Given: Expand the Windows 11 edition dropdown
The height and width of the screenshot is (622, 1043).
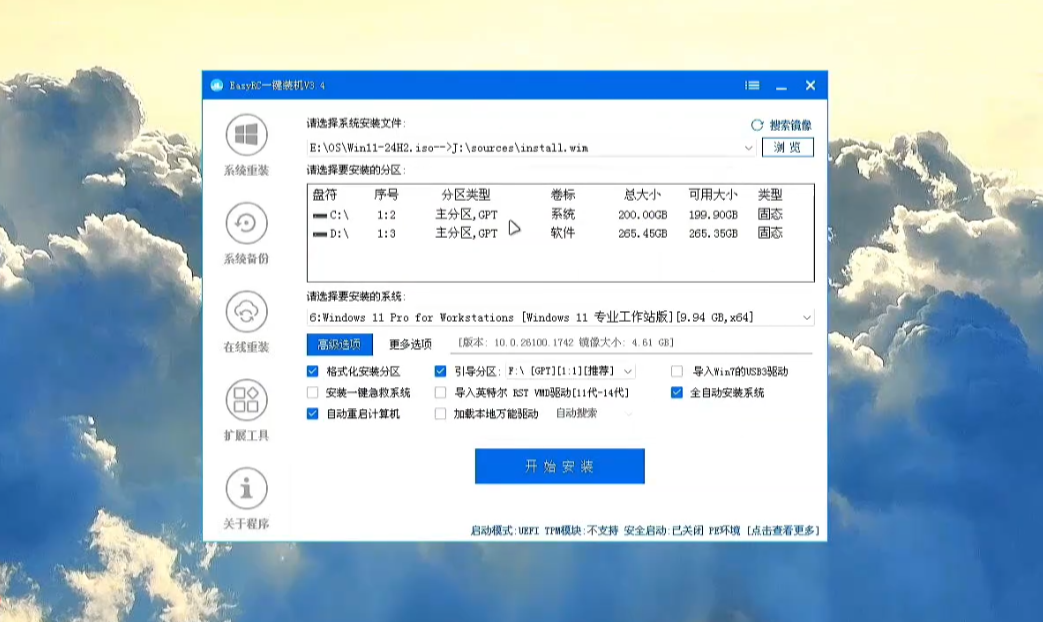Looking at the screenshot, I should [x=807, y=318].
